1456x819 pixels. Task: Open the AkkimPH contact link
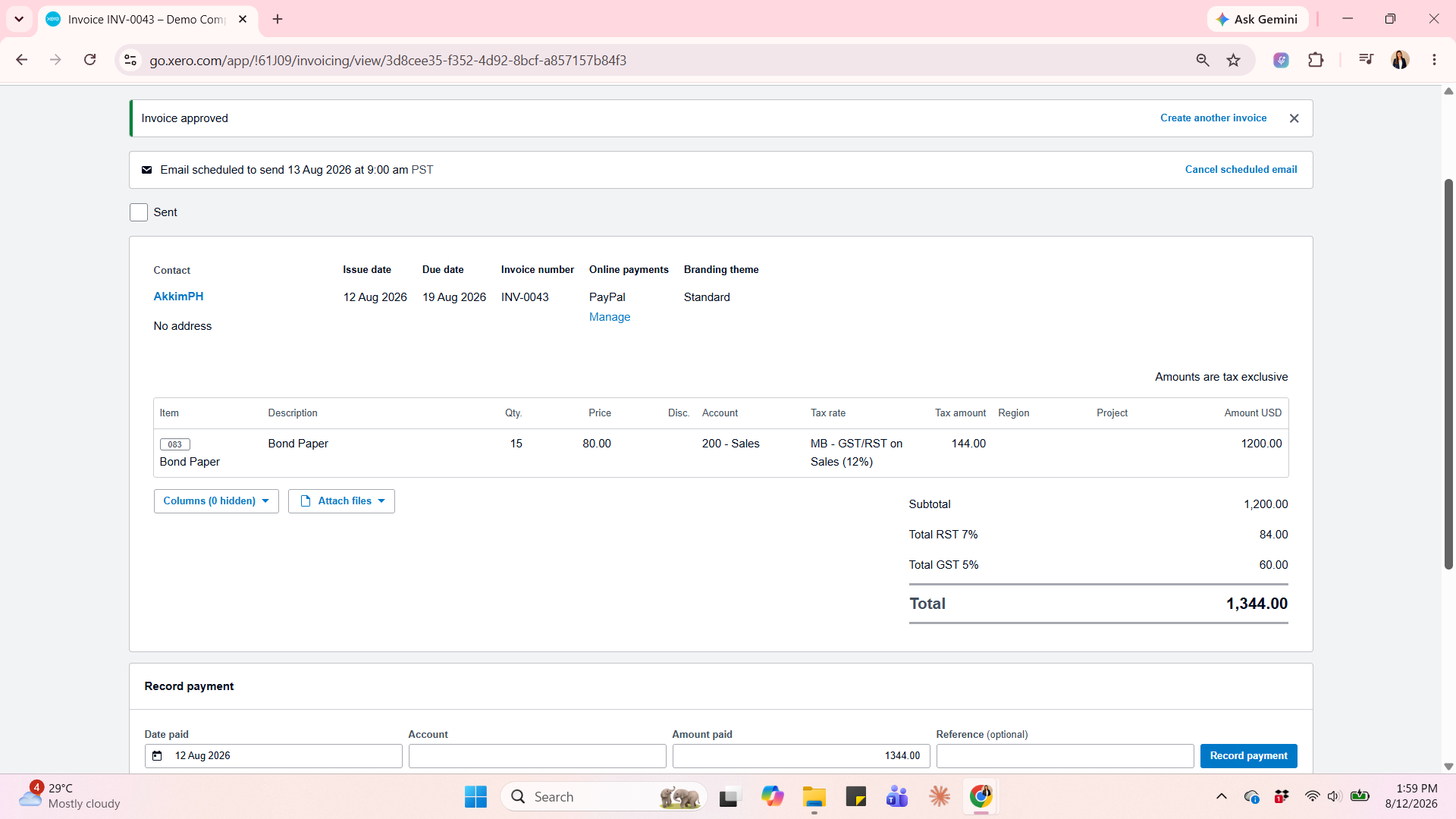[x=178, y=297]
